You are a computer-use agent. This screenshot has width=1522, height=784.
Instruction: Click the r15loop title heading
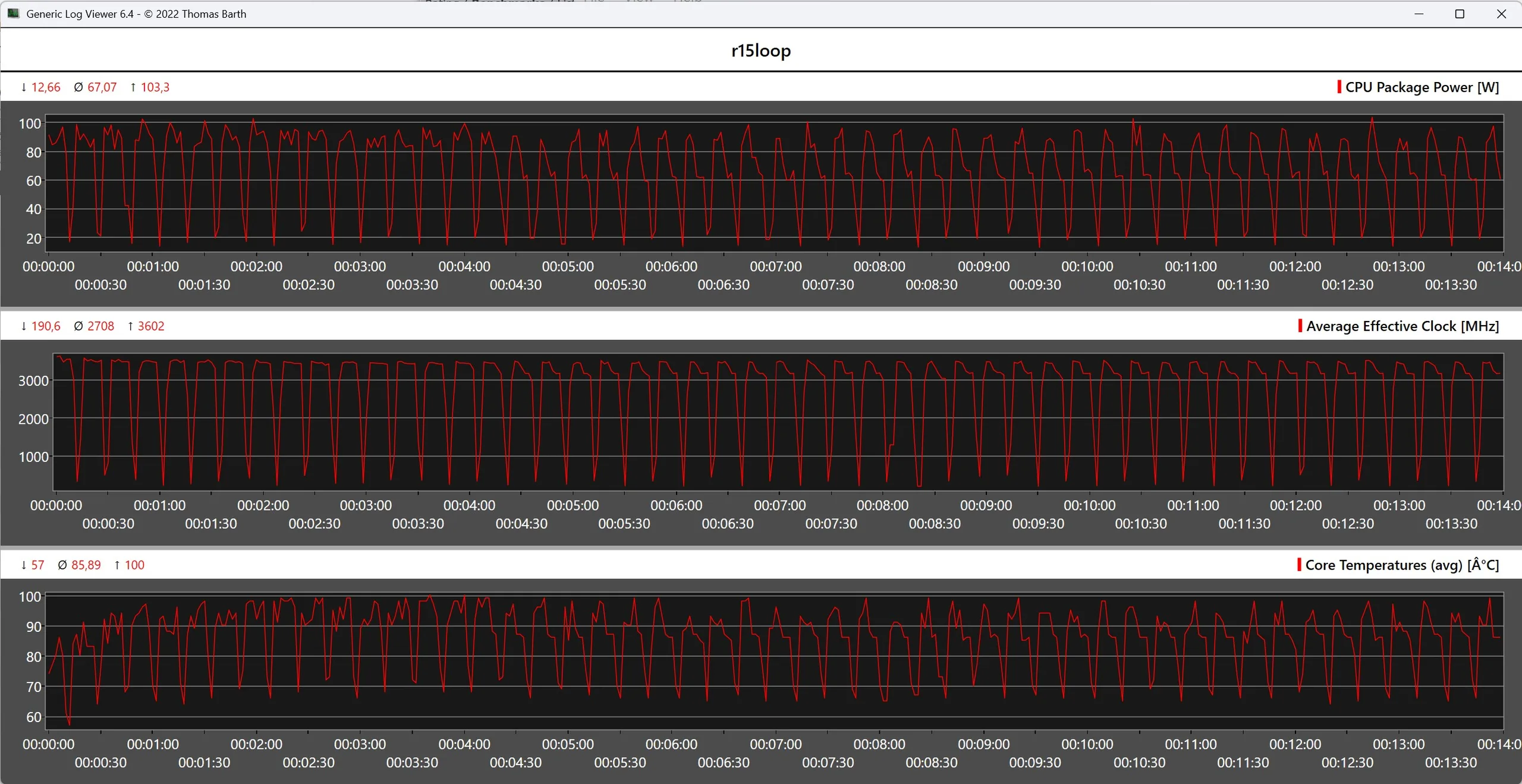click(760, 51)
